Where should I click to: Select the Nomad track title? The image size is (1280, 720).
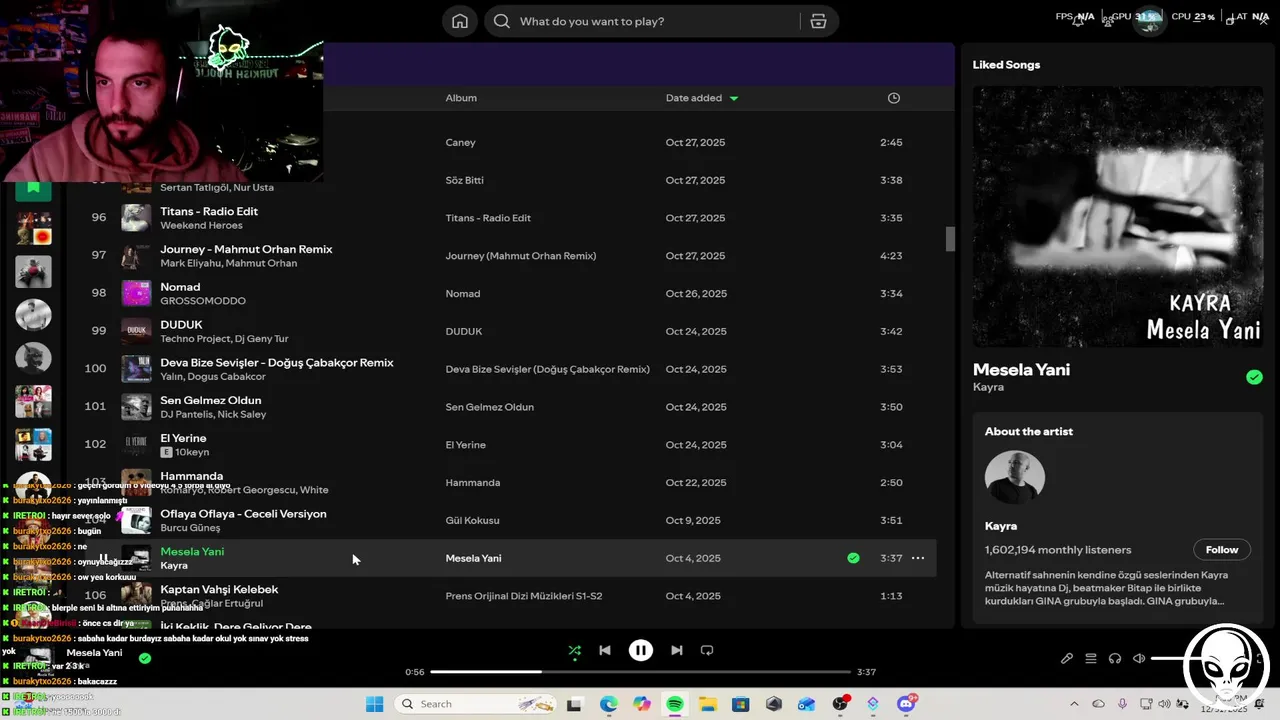coord(180,287)
